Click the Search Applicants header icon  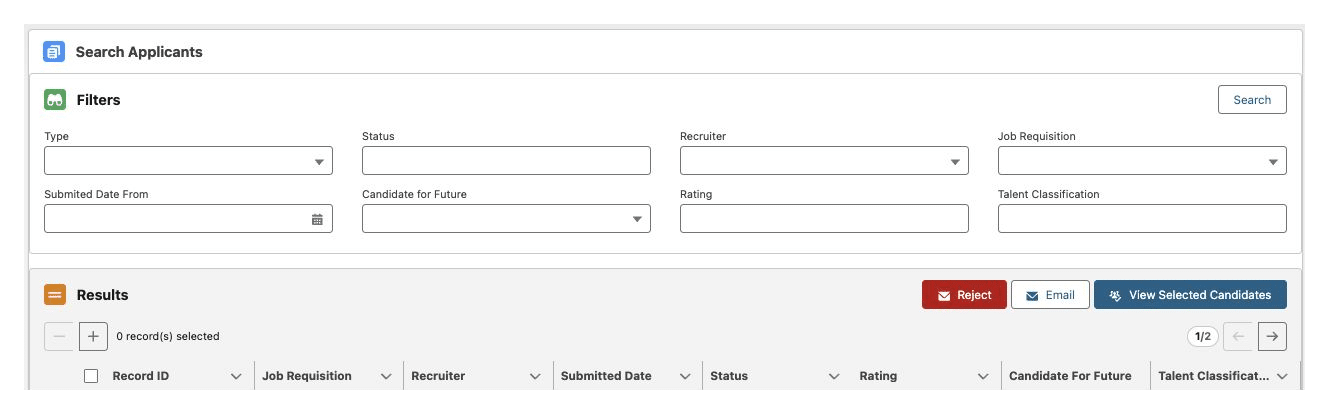pyautogui.click(x=54, y=51)
